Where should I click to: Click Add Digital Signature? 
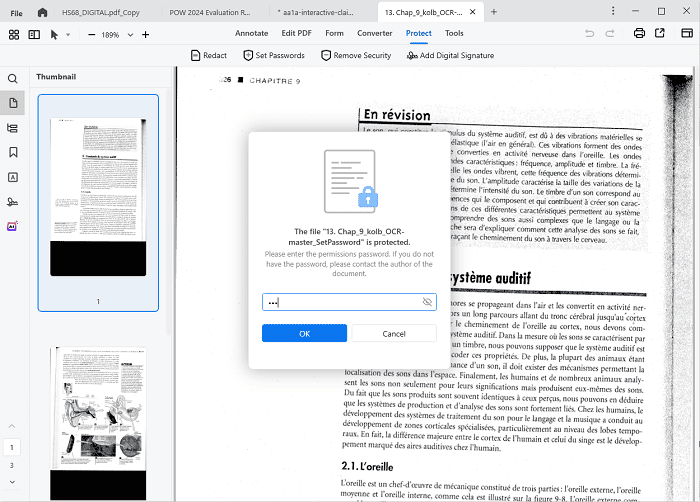coord(450,56)
